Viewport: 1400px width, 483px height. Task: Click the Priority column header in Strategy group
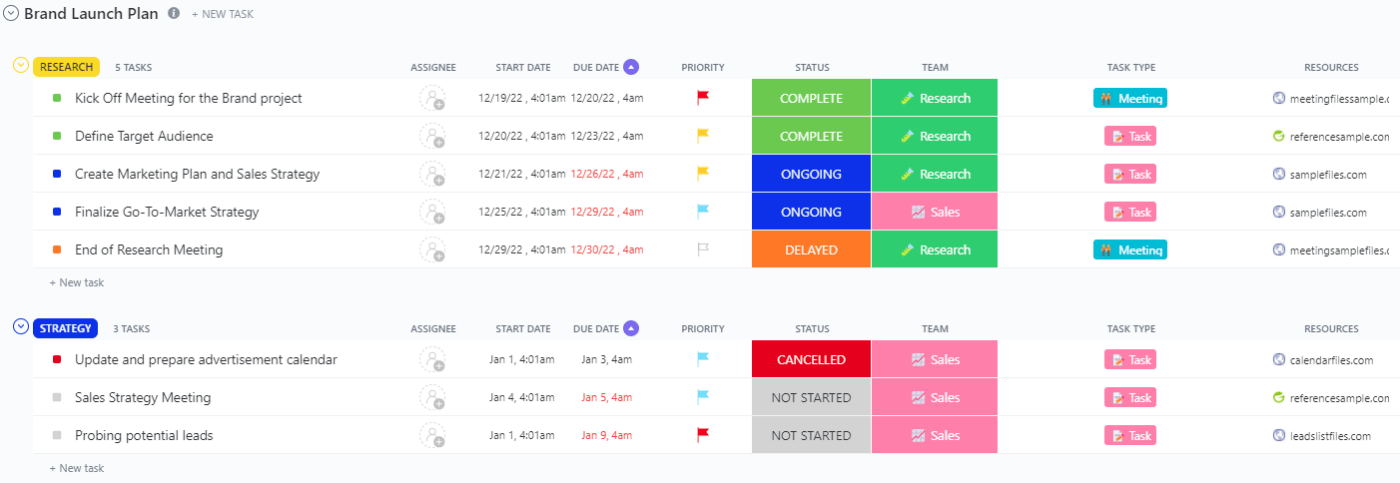tap(702, 329)
